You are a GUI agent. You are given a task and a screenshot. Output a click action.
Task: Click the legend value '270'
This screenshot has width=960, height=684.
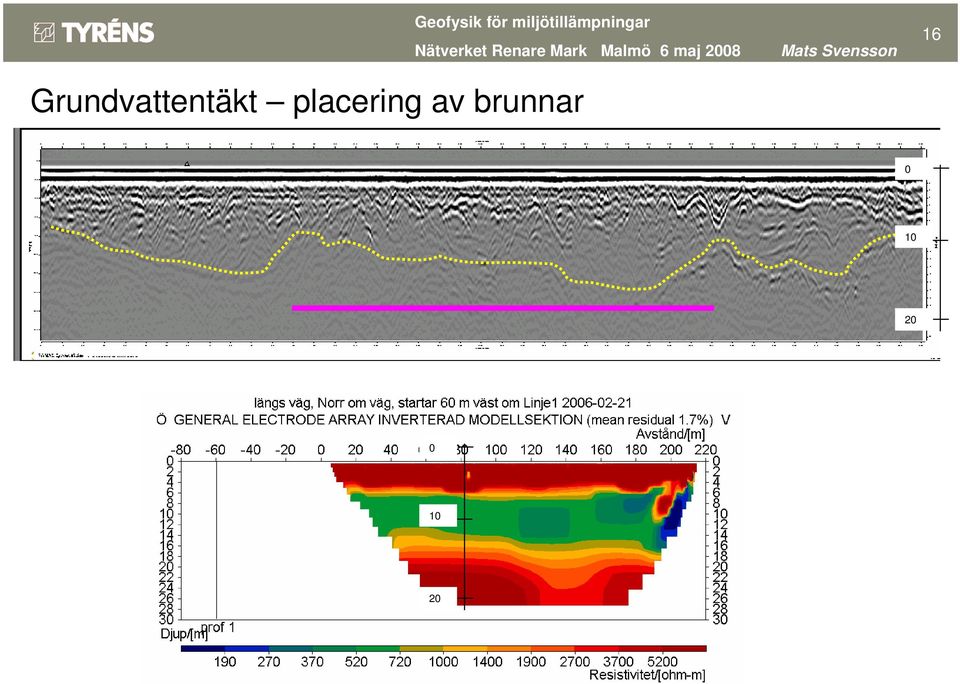[269, 661]
